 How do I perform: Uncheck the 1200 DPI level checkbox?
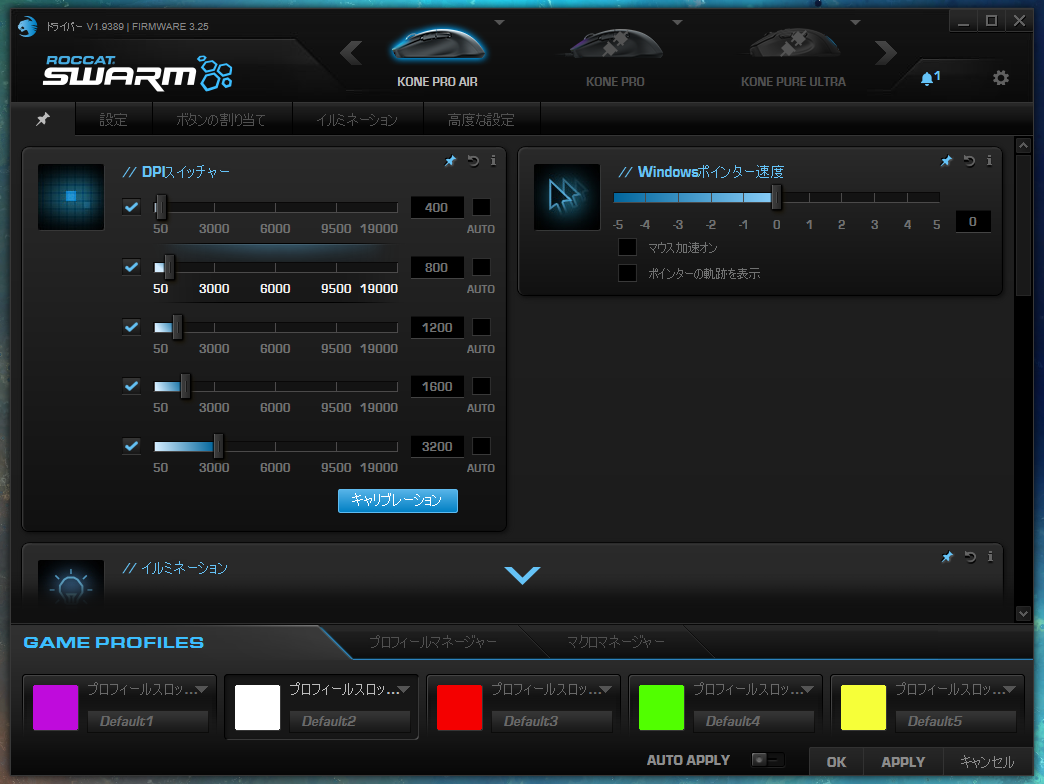132,327
